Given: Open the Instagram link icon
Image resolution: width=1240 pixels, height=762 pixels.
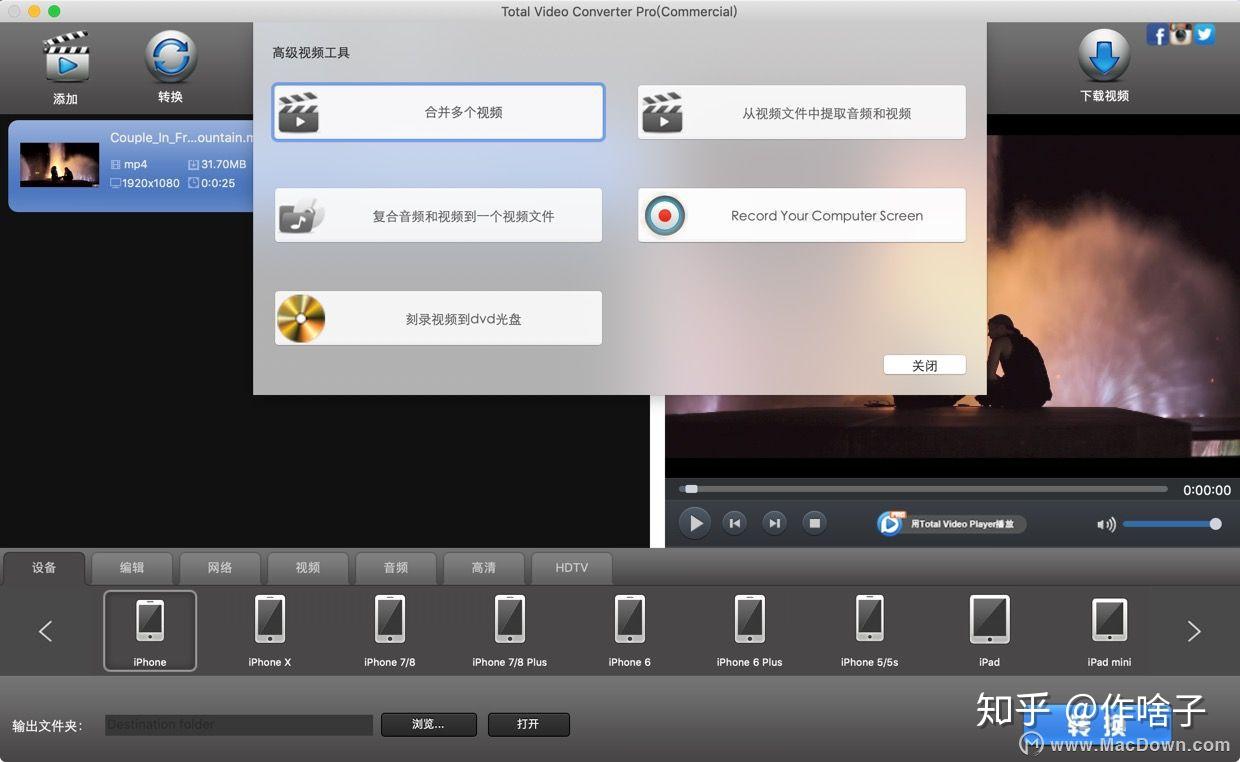Looking at the screenshot, I should point(1182,34).
